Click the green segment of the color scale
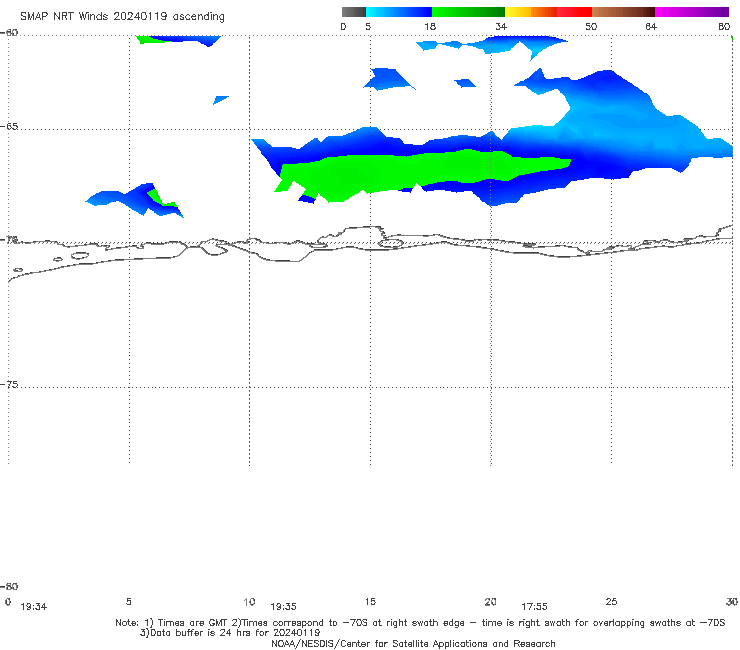 [x=468, y=12]
